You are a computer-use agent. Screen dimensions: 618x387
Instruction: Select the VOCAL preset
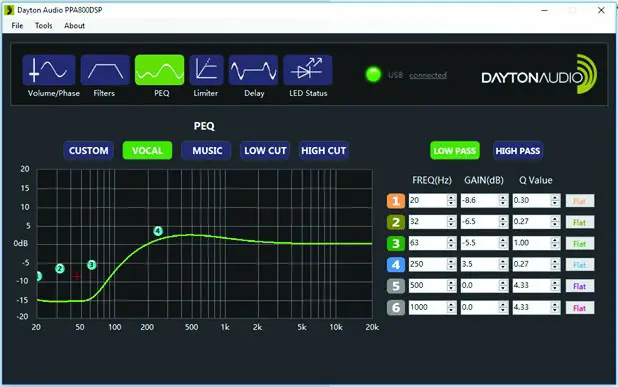tap(147, 151)
